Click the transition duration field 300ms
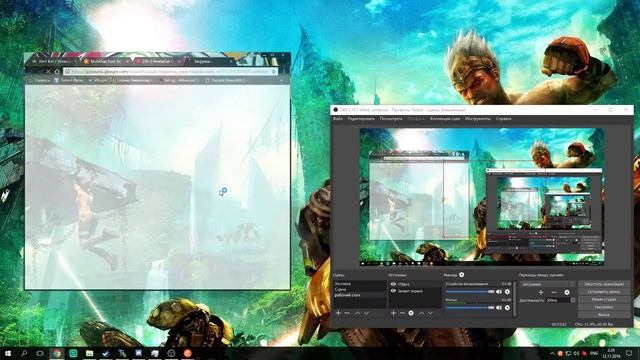Screen dimensions: 640x360 (558, 300)
